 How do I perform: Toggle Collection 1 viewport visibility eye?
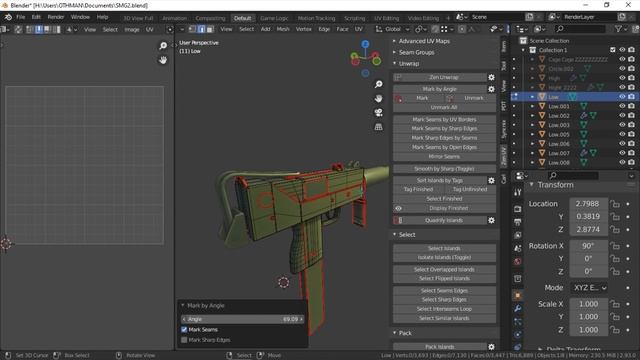coord(622,50)
